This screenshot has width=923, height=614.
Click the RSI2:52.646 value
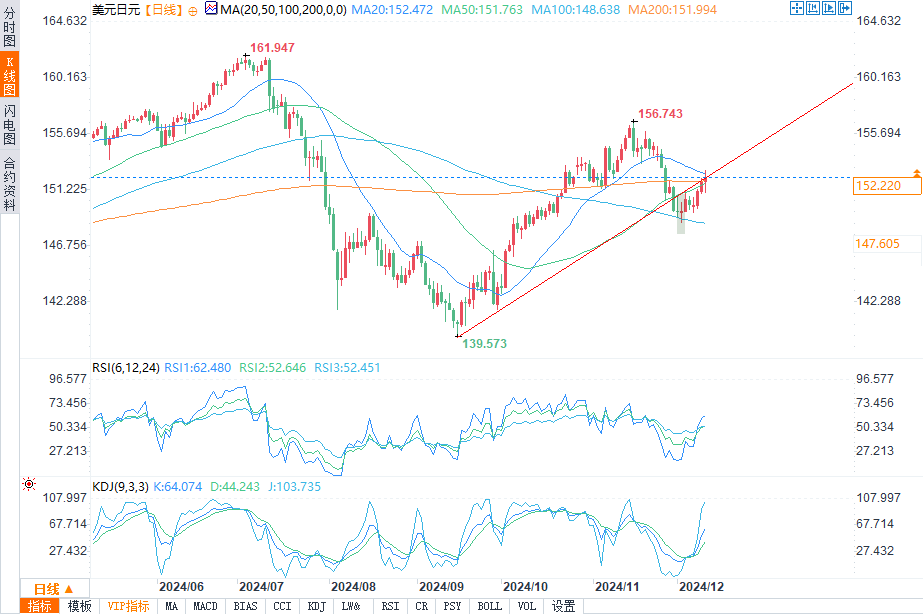click(273, 368)
